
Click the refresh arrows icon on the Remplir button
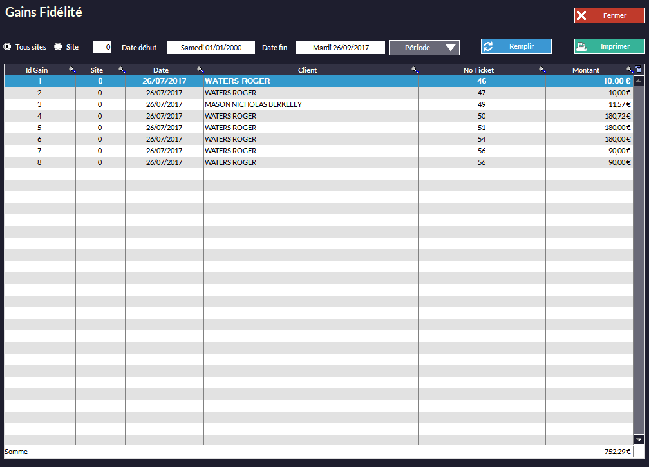point(489,47)
